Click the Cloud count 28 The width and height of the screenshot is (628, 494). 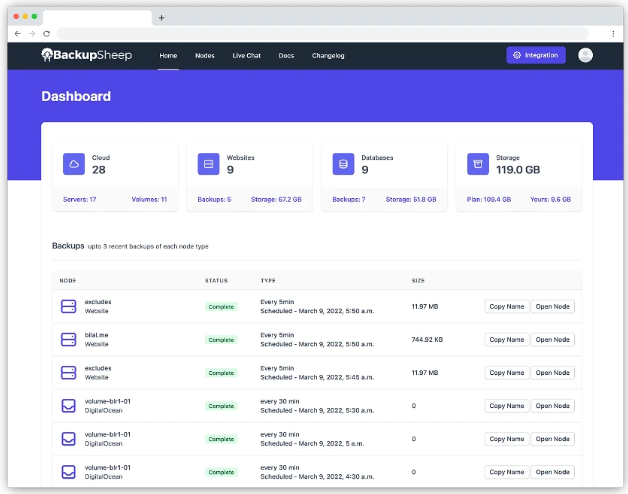click(x=99, y=170)
